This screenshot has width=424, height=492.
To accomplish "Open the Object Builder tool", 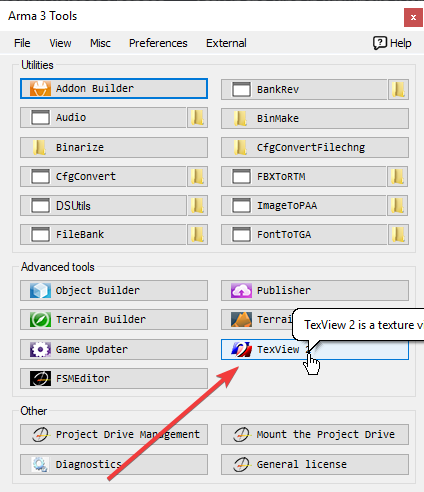I will 114,290.
